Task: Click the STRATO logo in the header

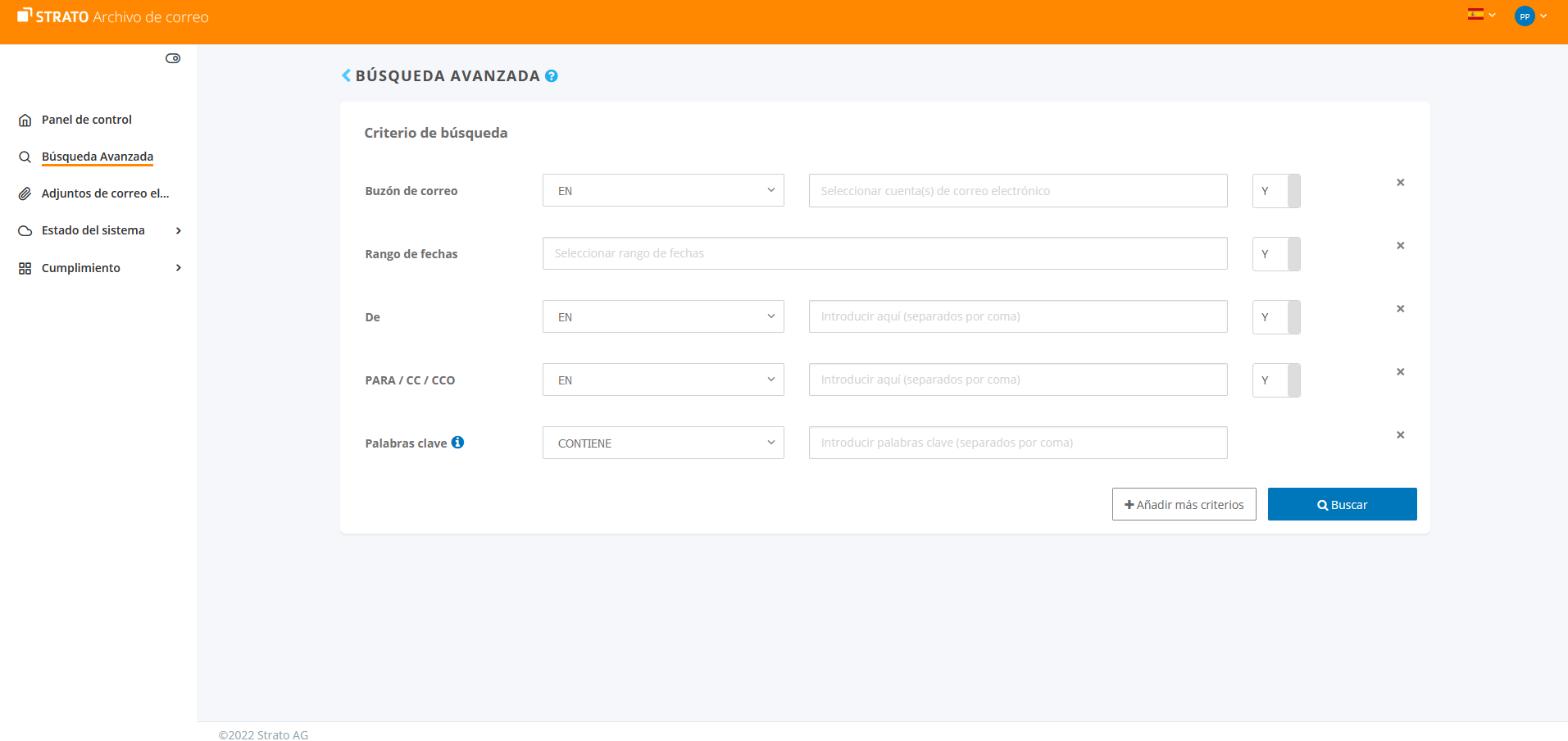Action: (54, 16)
